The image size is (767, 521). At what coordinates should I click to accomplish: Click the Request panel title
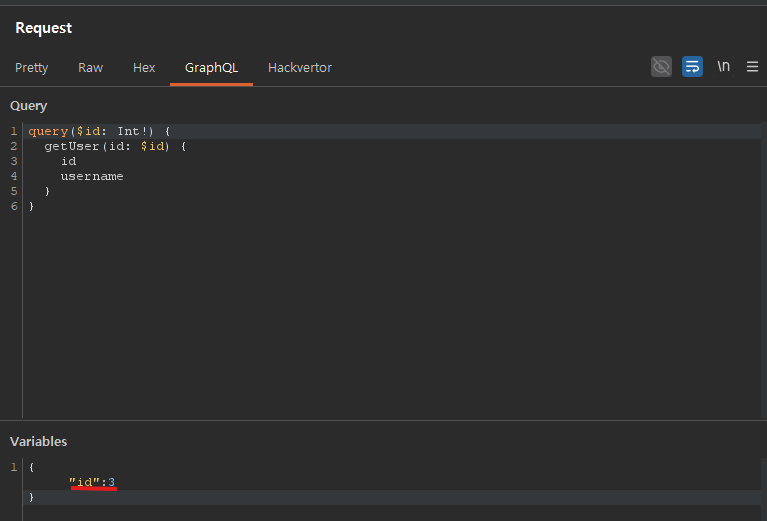click(x=43, y=28)
